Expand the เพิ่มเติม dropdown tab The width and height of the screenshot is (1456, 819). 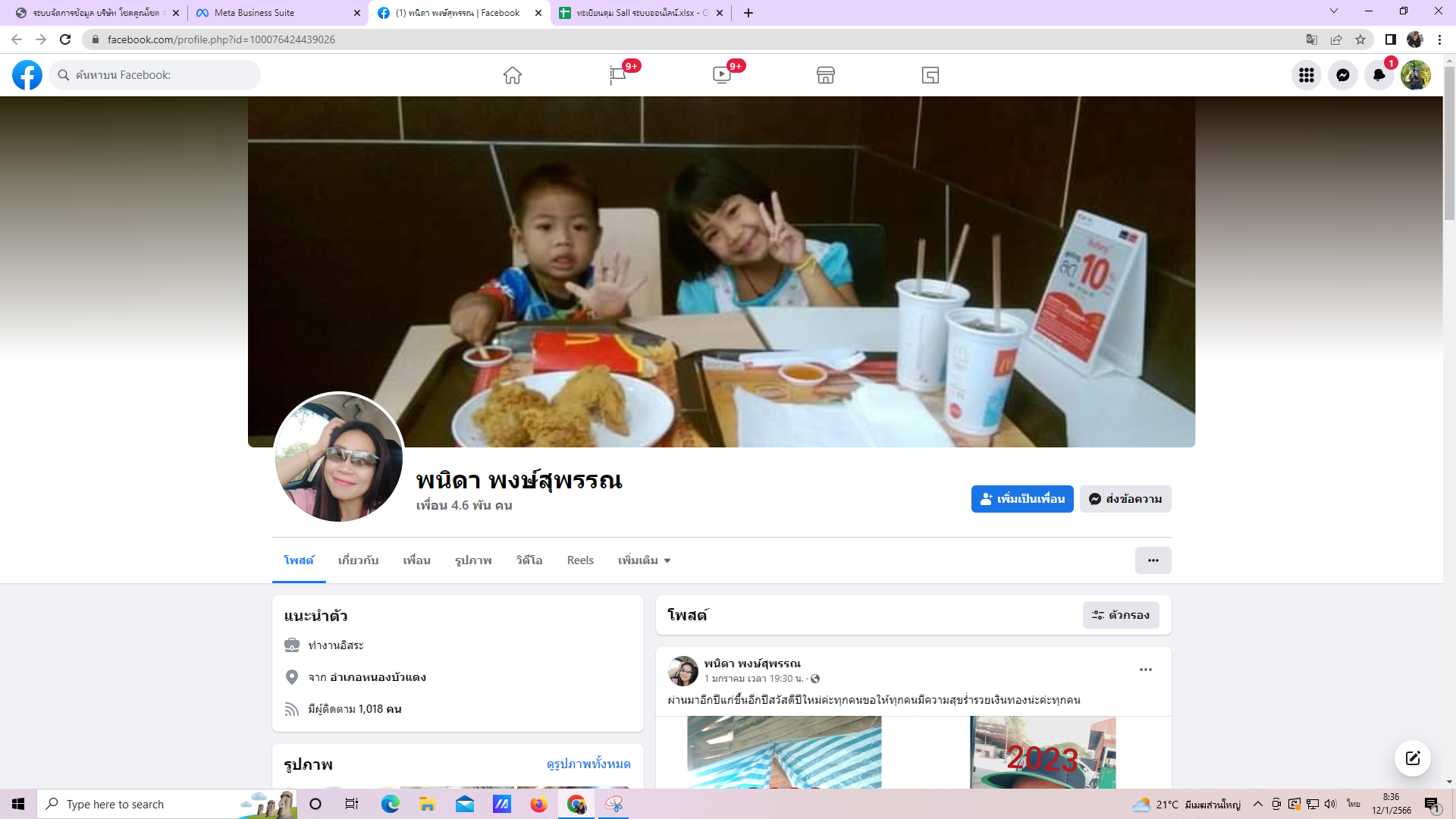[644, 560]
